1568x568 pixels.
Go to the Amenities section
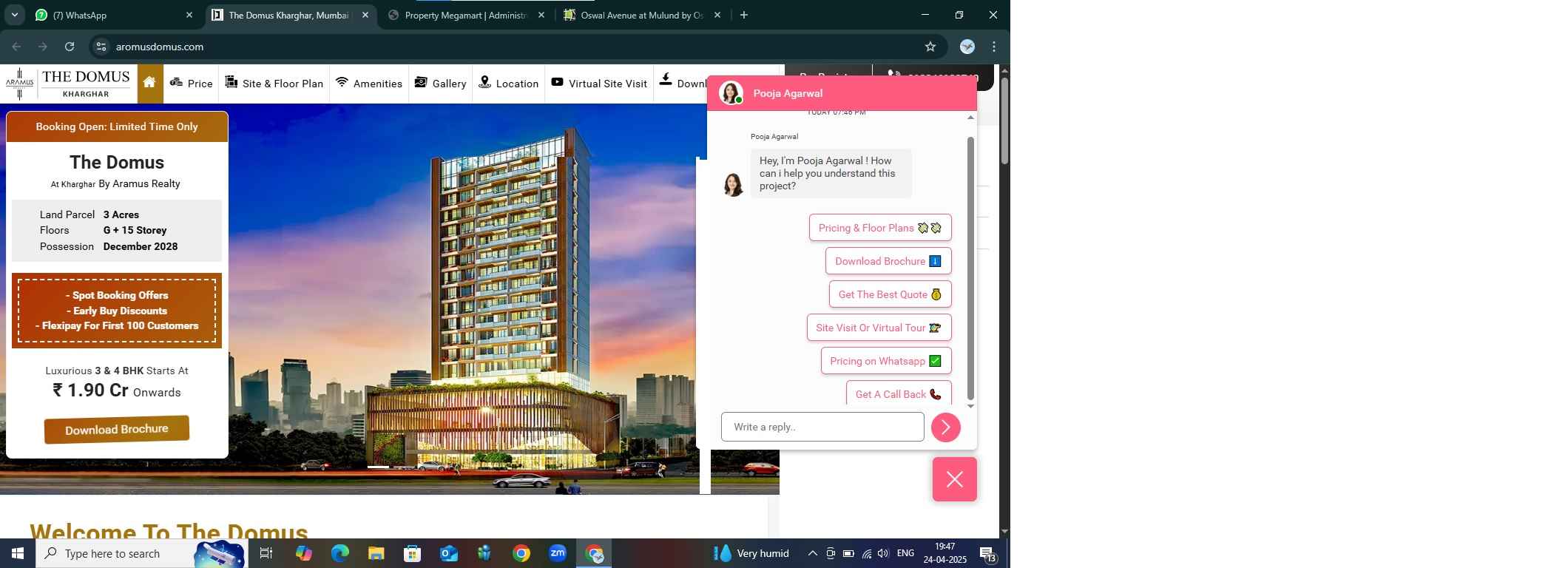[369, 84]
